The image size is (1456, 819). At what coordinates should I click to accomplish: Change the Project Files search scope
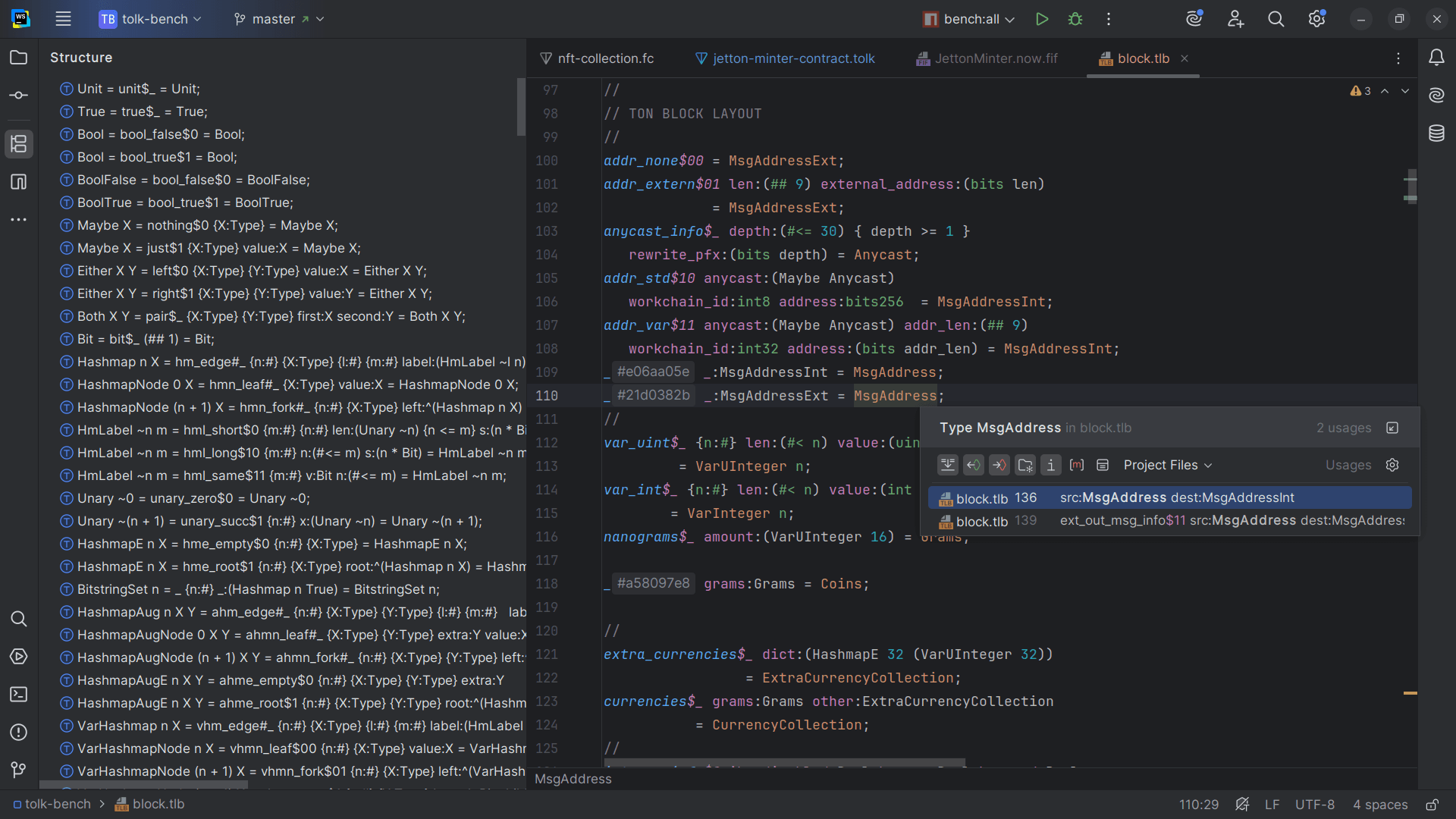point(1168,465)
